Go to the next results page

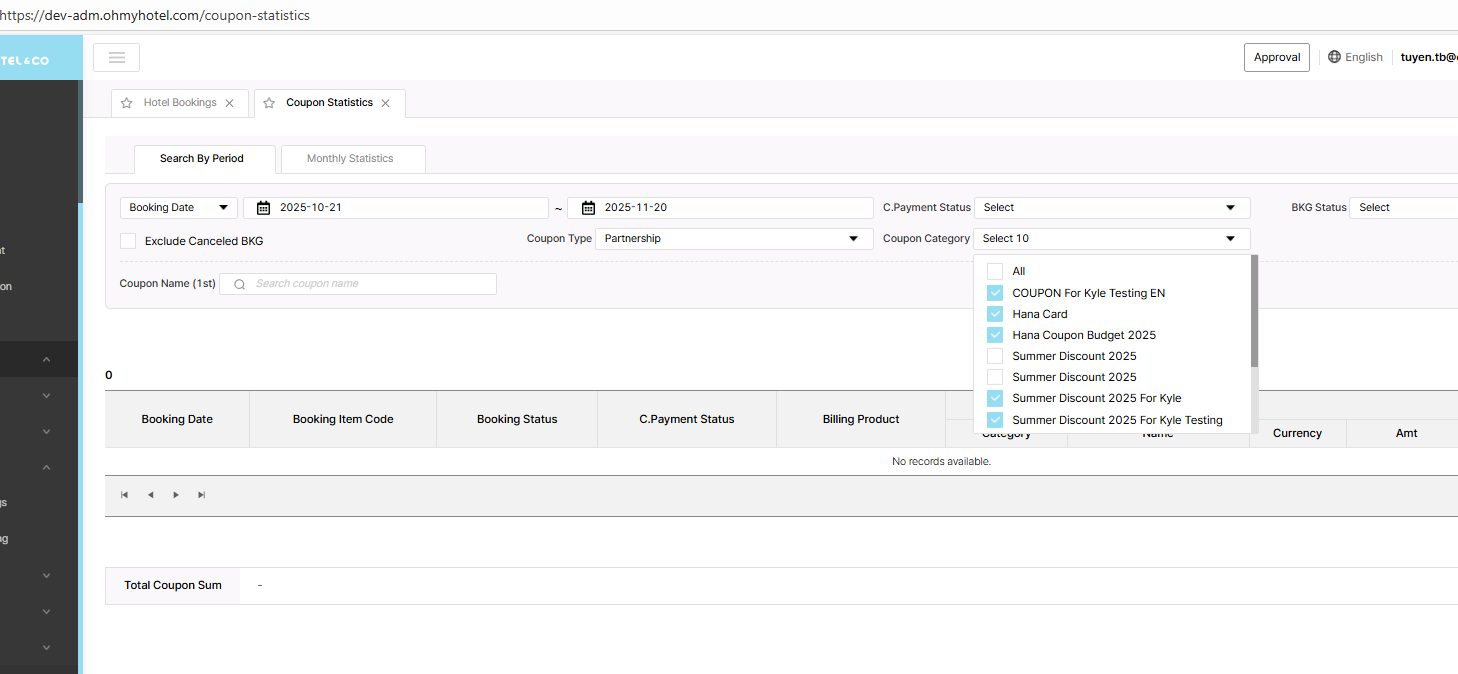tap(176, 495)
